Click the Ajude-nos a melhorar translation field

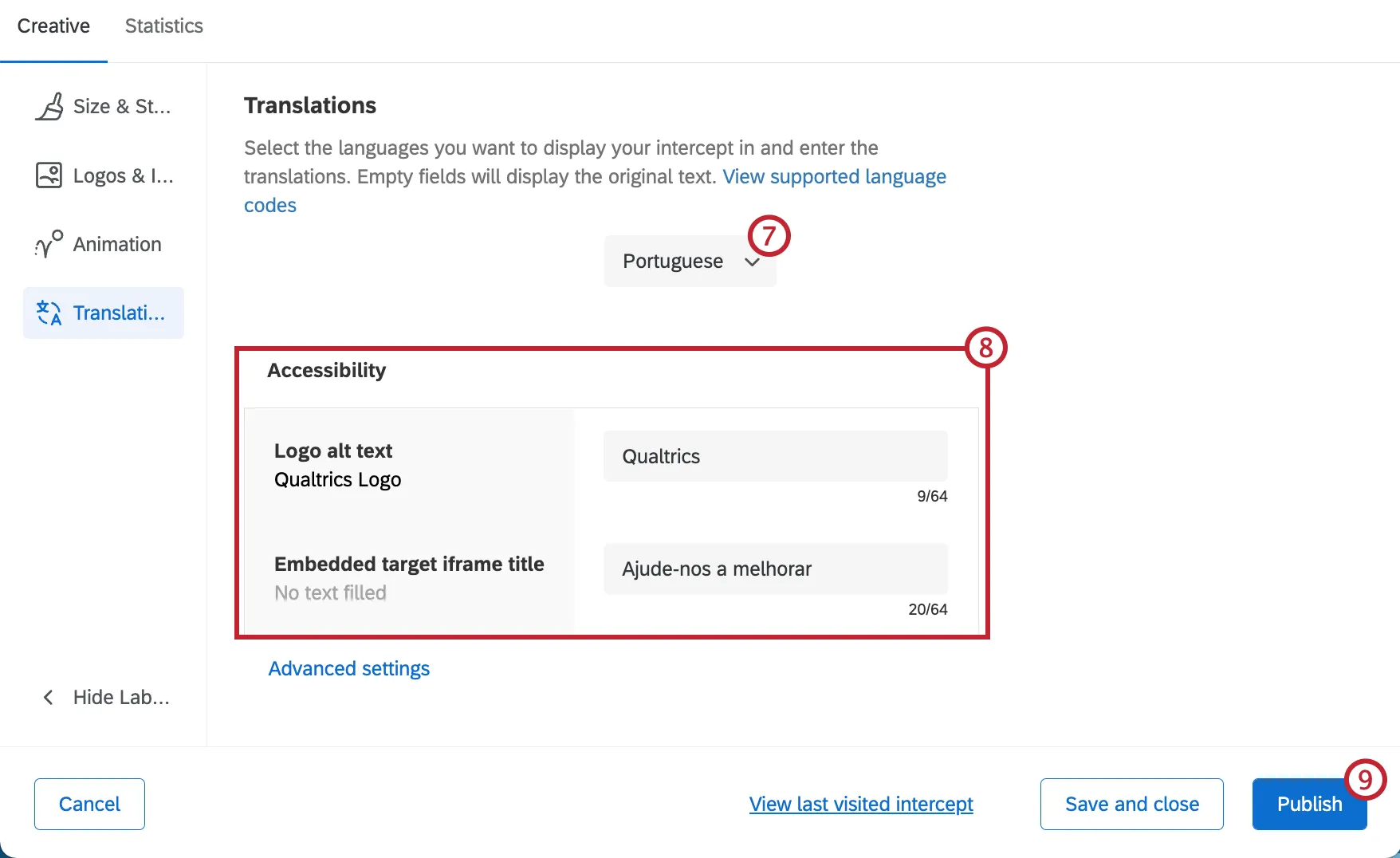(774, 569)
